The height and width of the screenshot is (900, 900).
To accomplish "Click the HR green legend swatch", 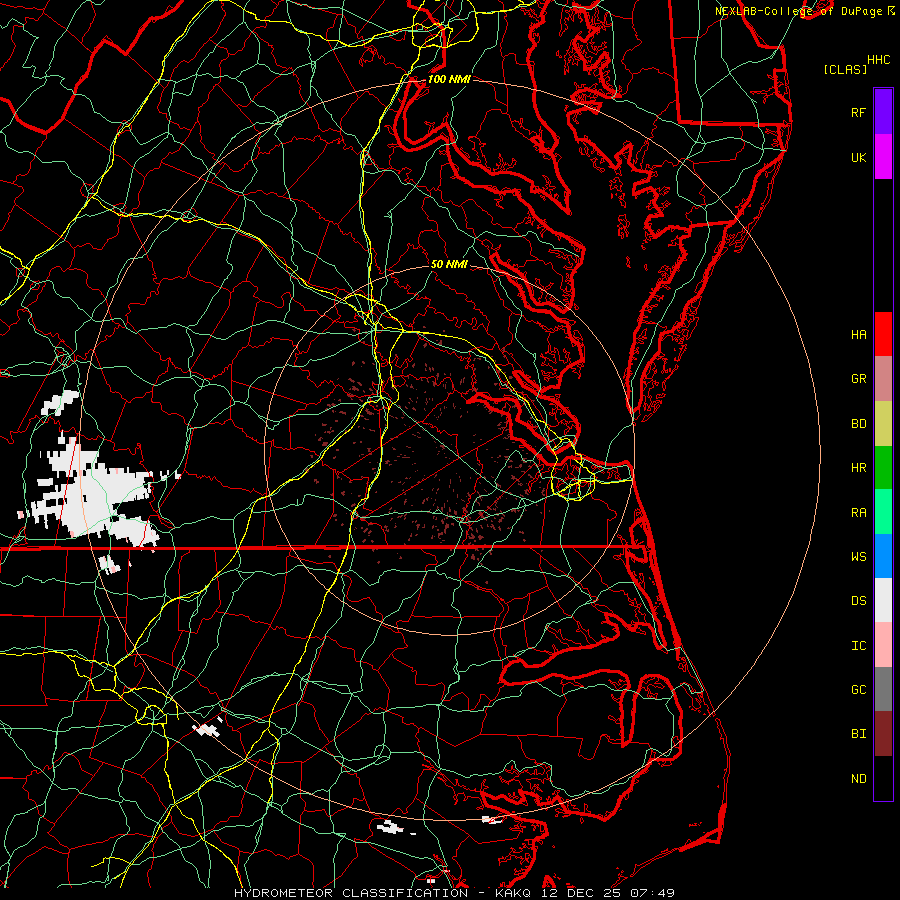I will (x=883, y=468).
